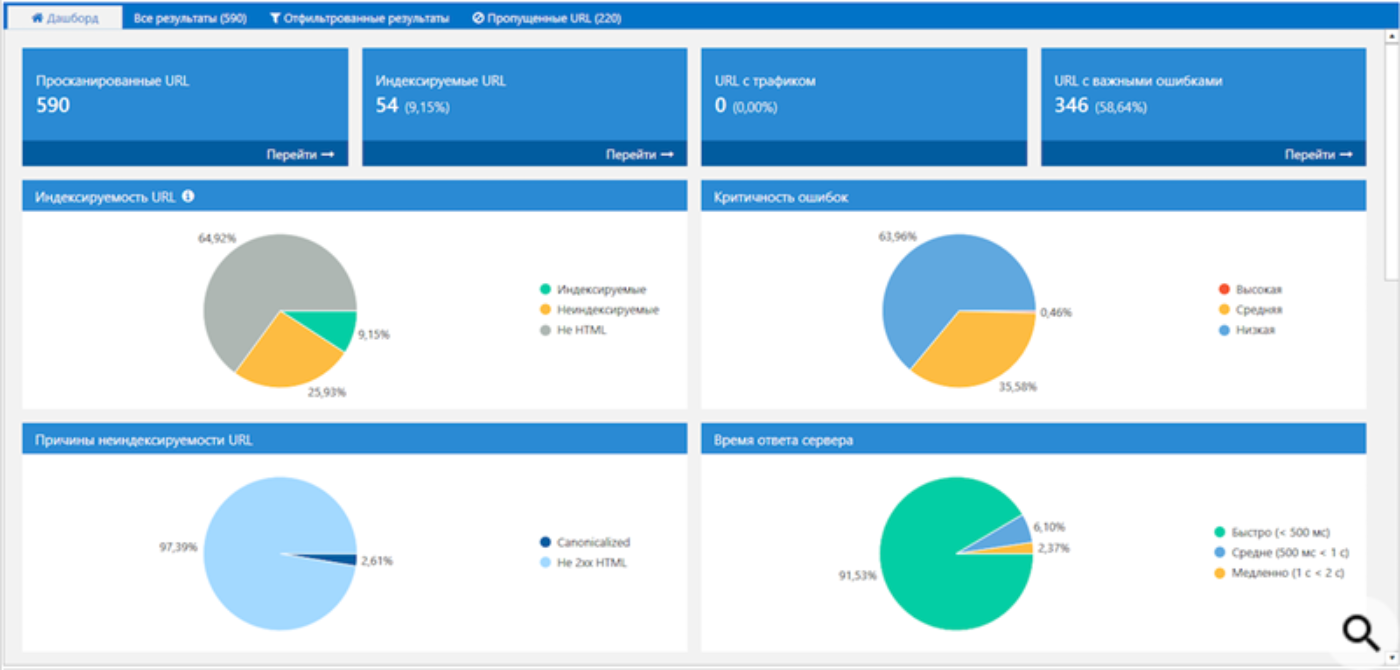
Task: Click the 35,58% chart label
Action: tap(1018, 386)
